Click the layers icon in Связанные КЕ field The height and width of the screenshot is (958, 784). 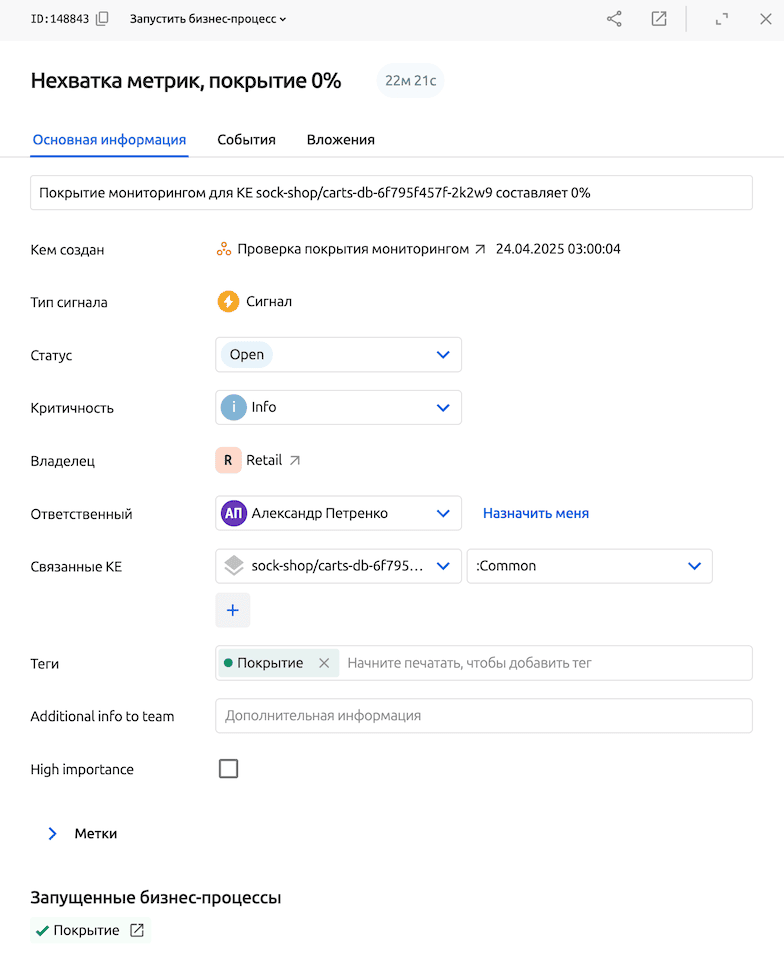point(234,566)
